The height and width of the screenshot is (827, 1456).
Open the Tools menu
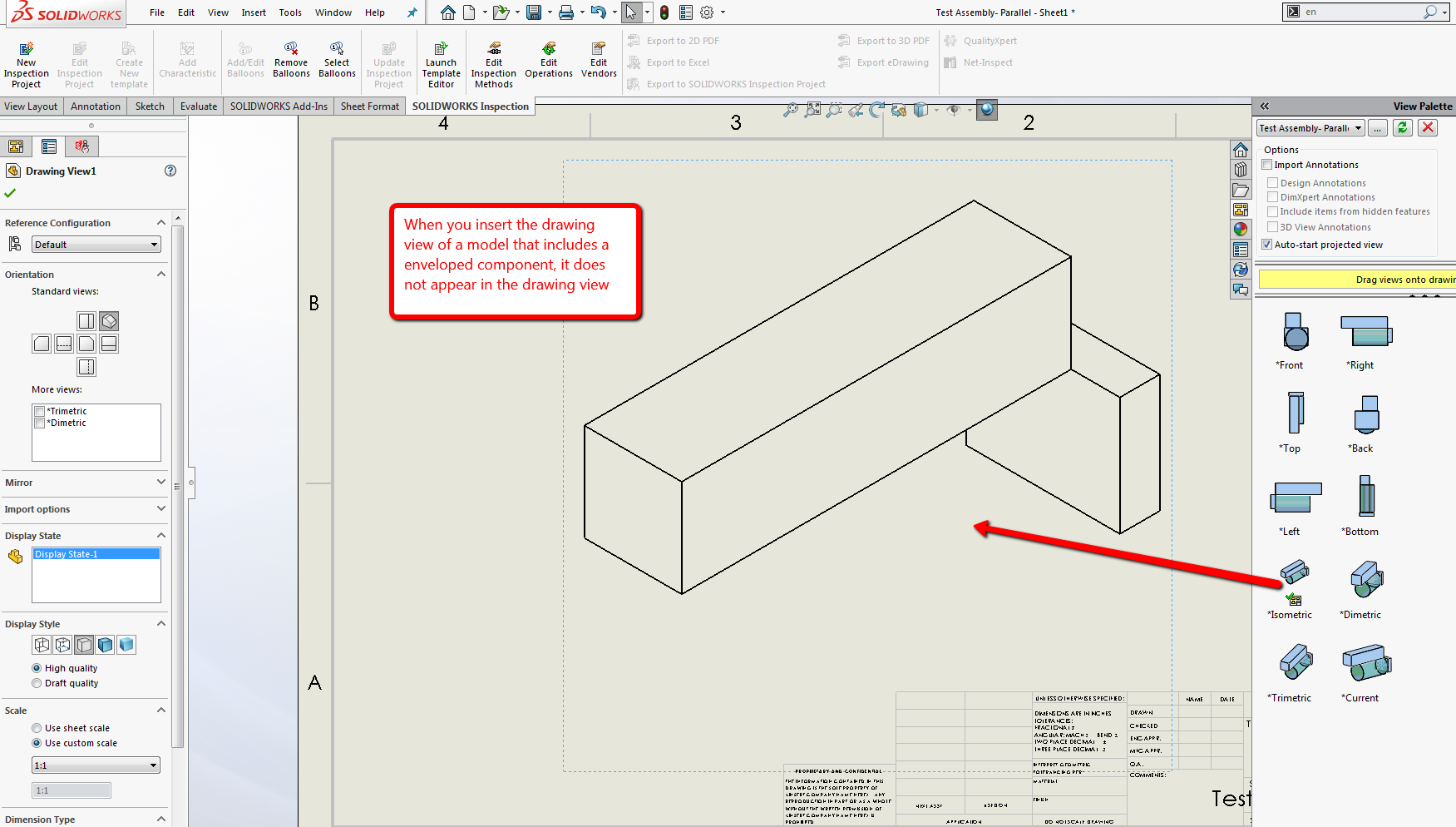click(290, 12)
